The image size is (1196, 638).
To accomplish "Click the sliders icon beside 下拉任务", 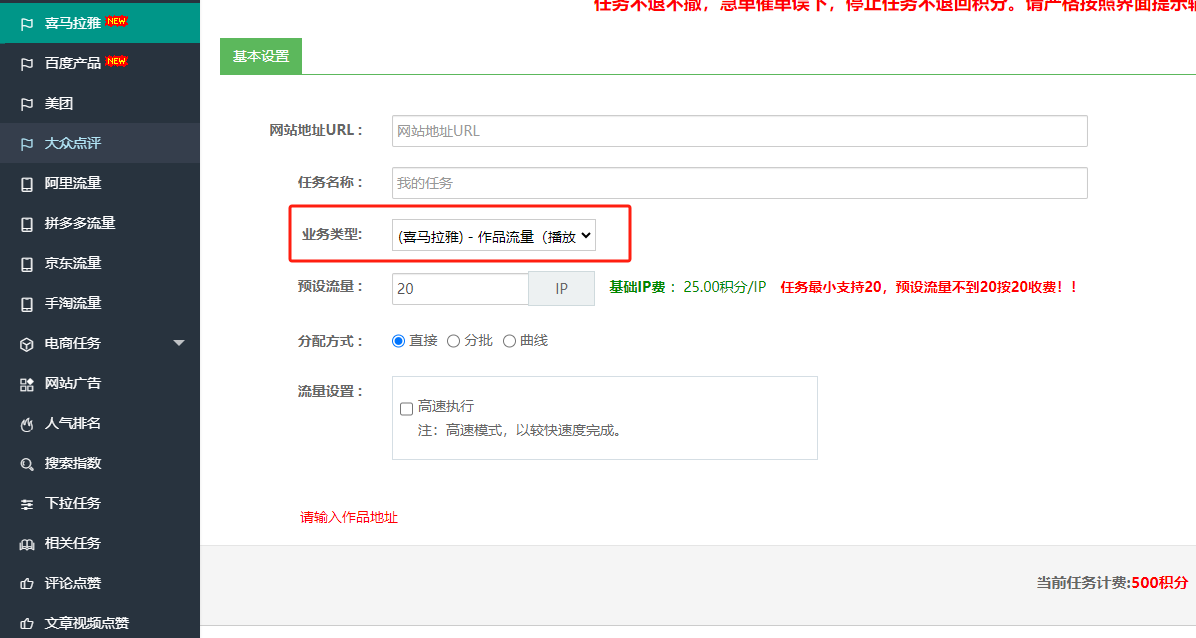I will [27, 504].
